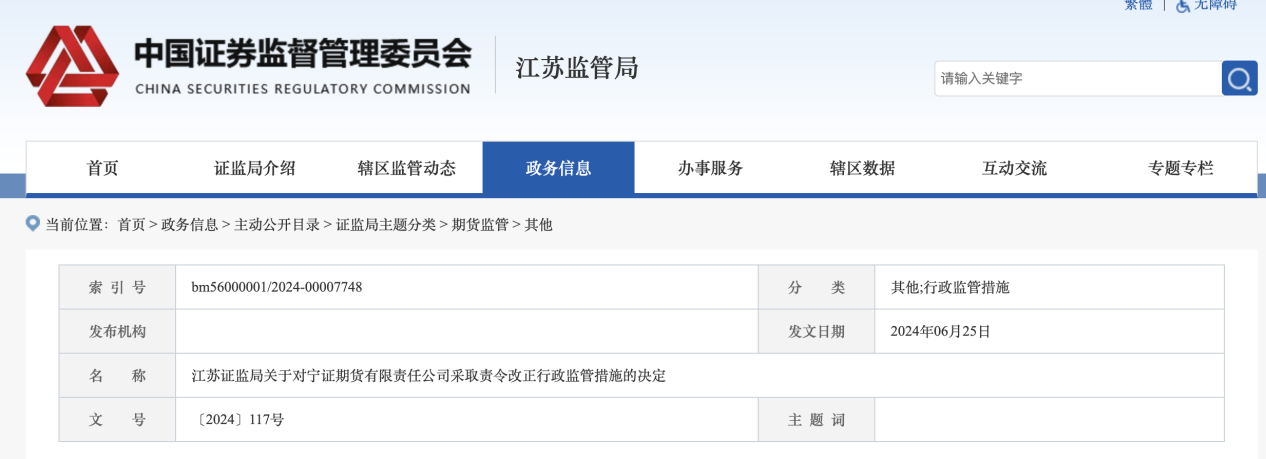Click the location pin icon beside 当前位置
Image resolution: width=1266 pixels, height=459 pixels.
[33, 224]
